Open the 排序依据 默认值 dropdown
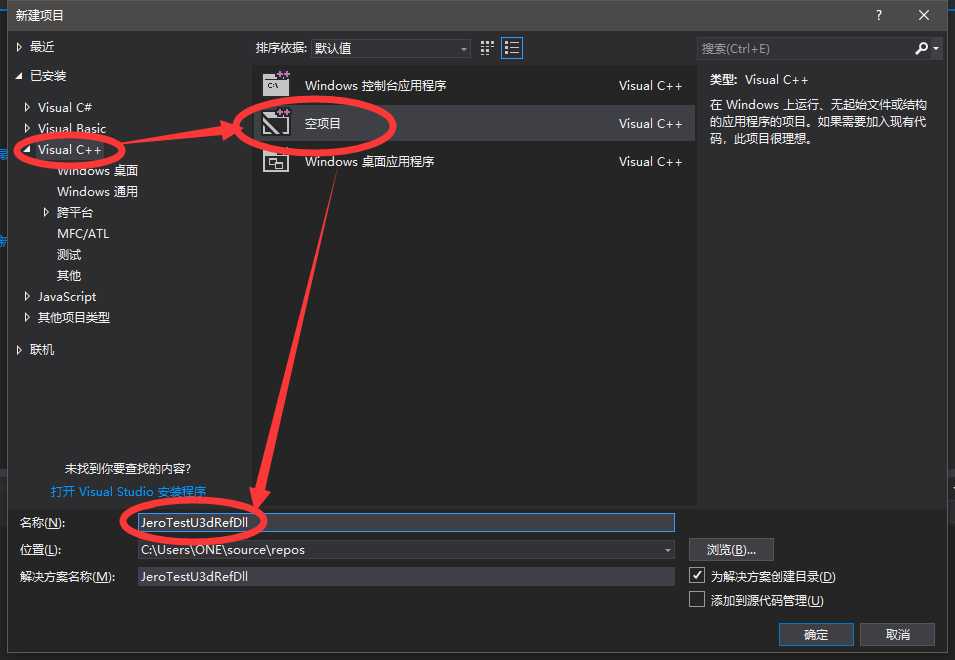Screen dimensions: 955x660 [x=390, y=48]
